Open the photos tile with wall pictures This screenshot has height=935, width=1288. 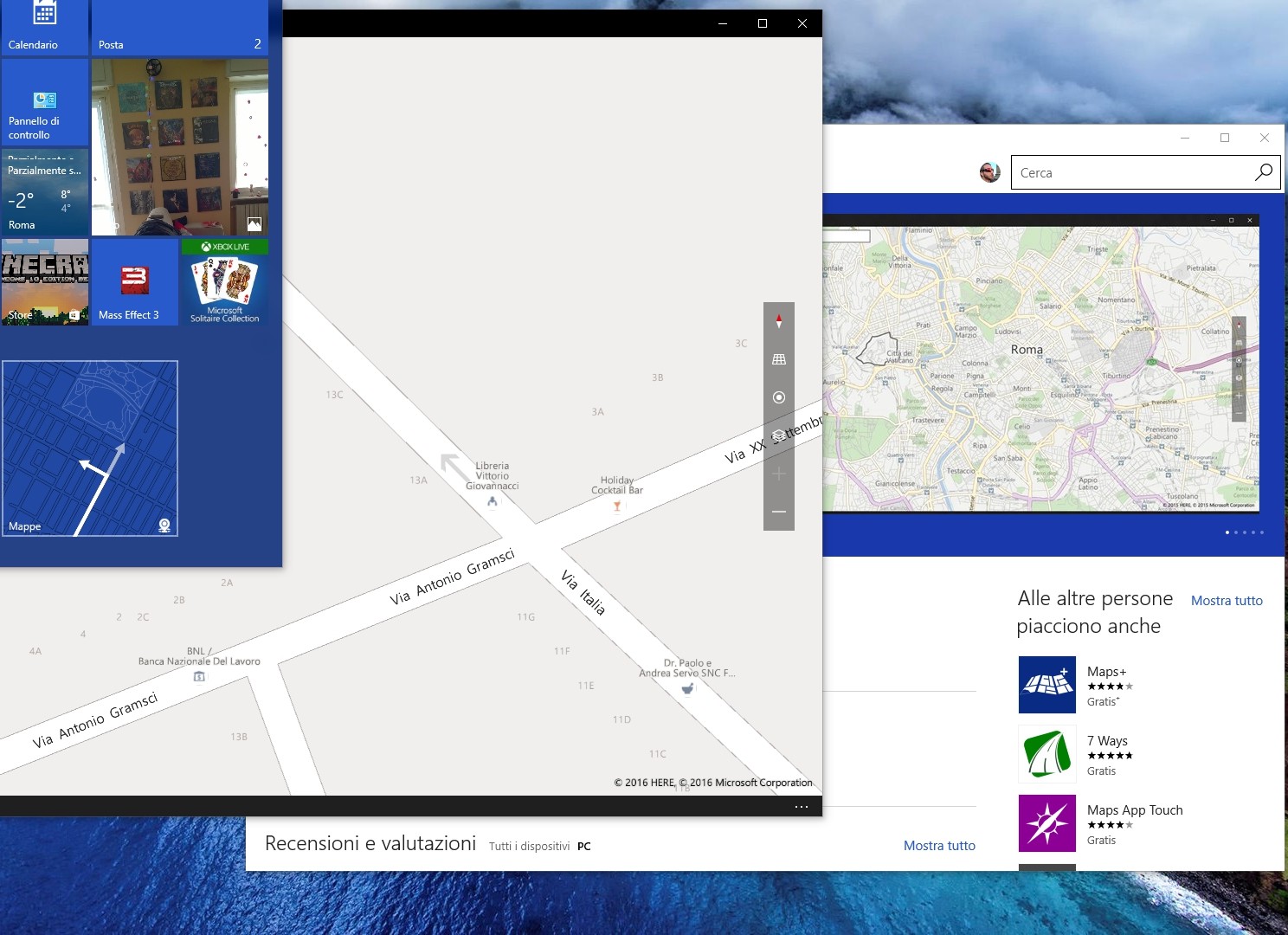click(180, 147)
